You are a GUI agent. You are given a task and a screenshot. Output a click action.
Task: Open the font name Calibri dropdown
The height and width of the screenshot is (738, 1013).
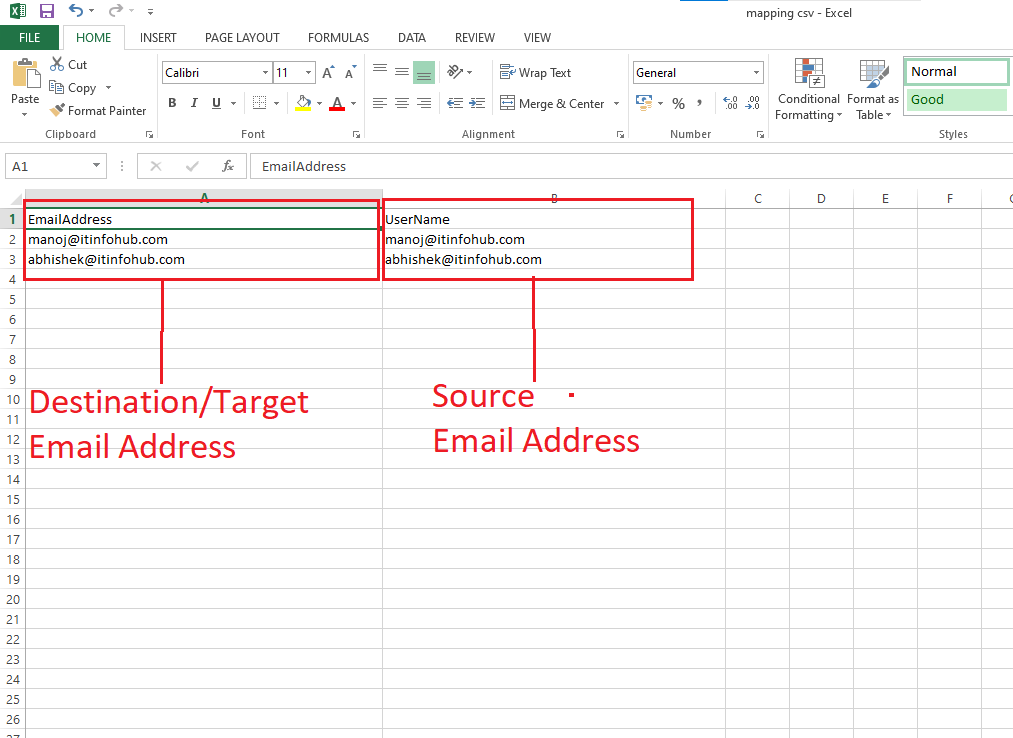[265, 72]
